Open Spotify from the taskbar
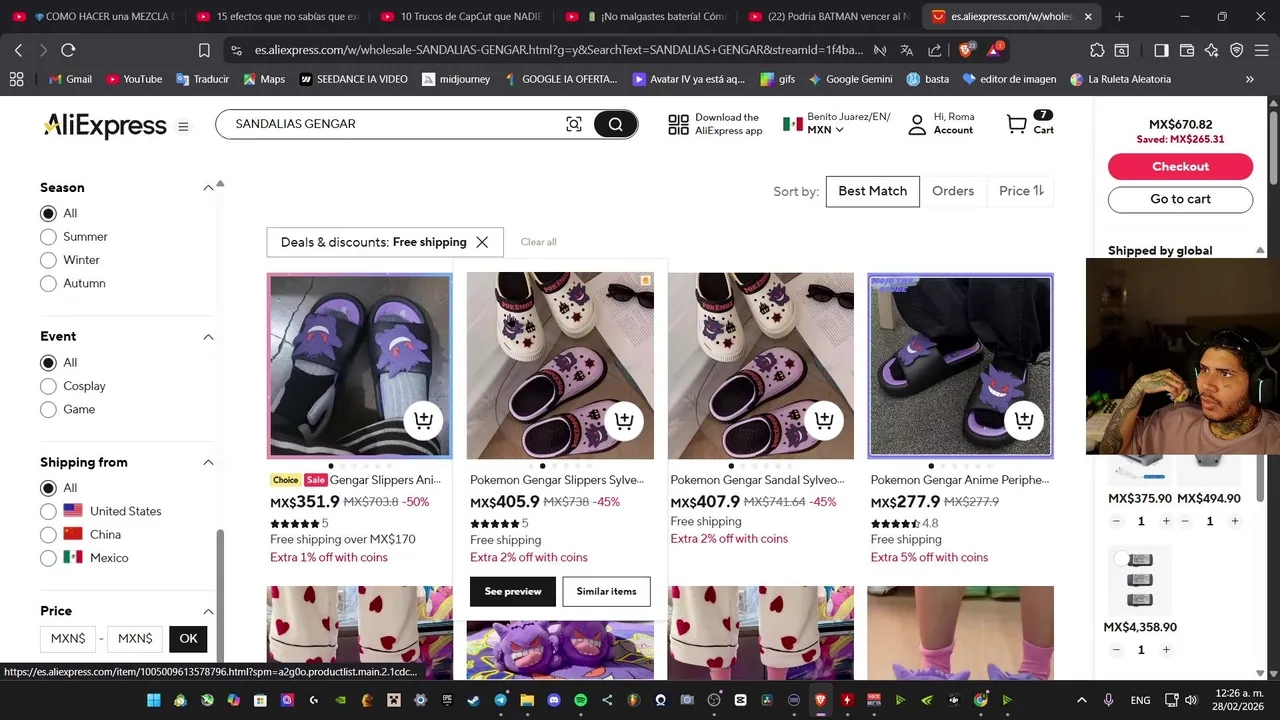 point(581,700)
